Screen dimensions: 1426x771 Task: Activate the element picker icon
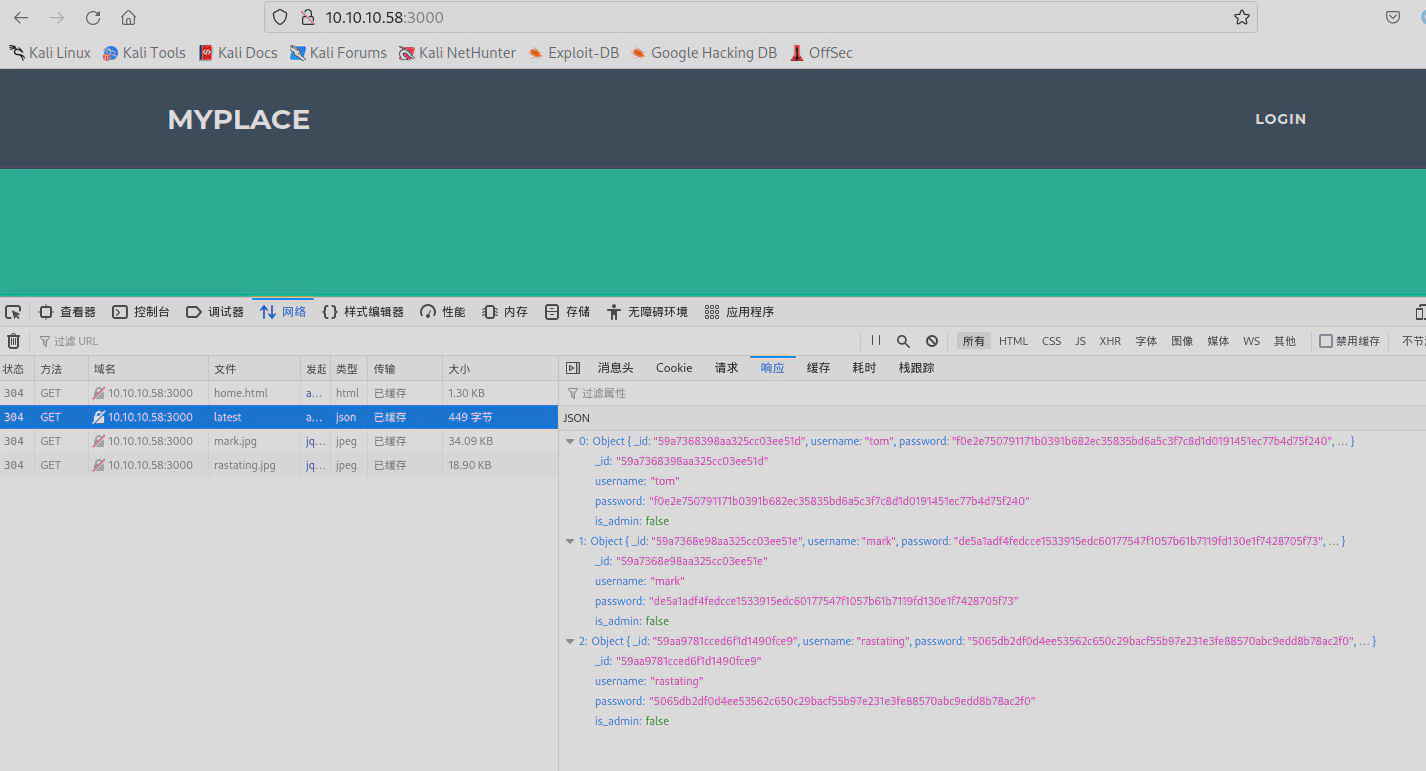click(x=13, y=312)
